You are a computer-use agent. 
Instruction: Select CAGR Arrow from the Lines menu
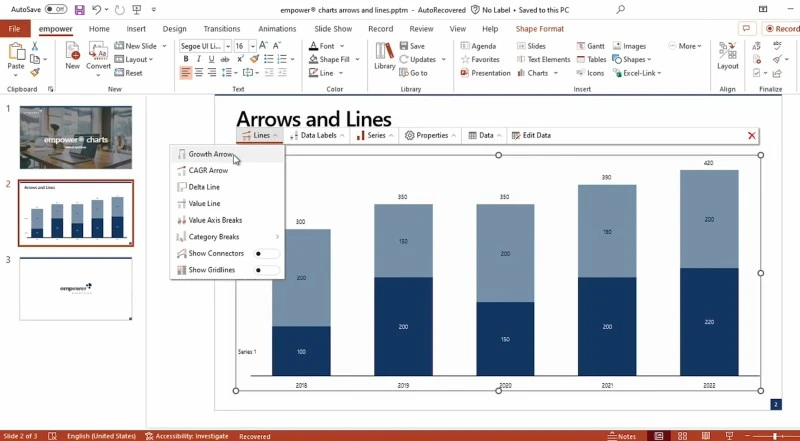(208, 171)
